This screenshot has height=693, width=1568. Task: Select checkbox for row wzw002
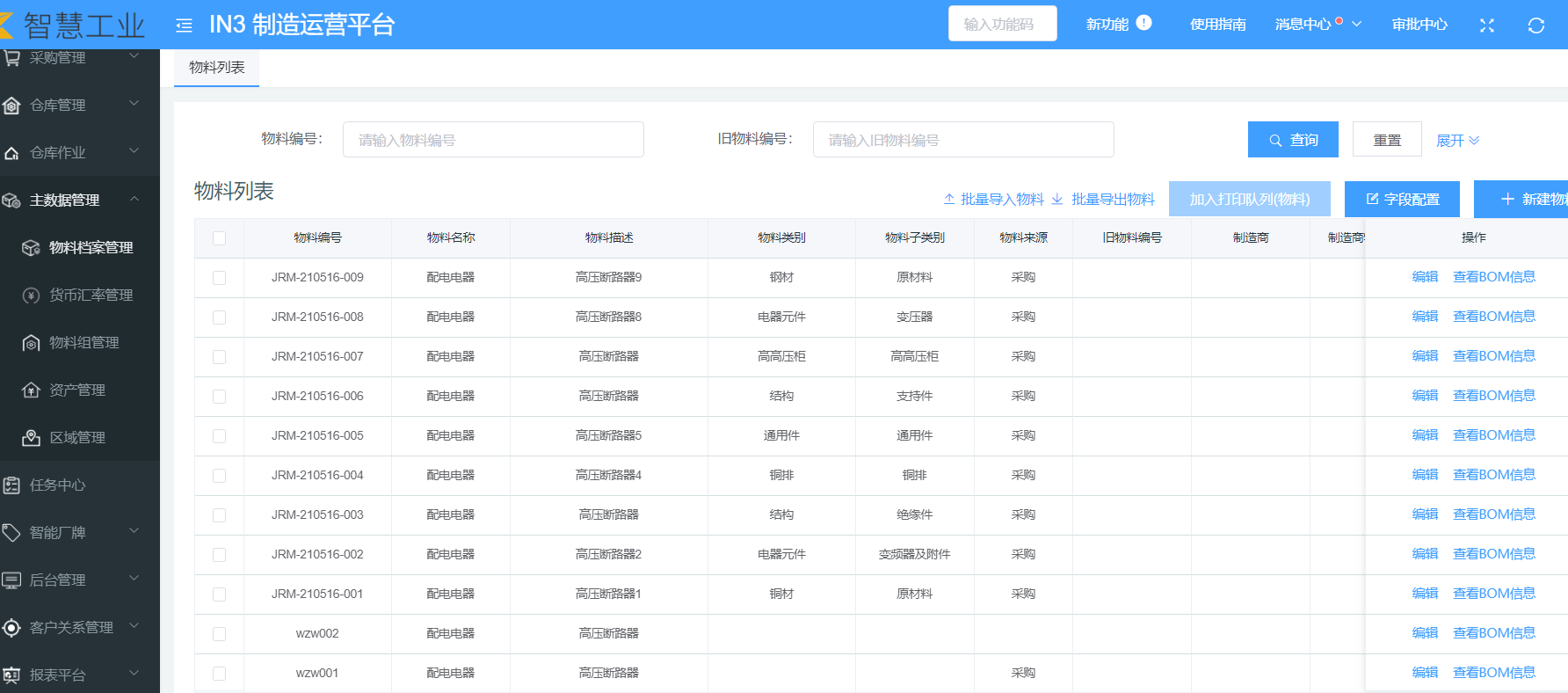tap(220, 634)
